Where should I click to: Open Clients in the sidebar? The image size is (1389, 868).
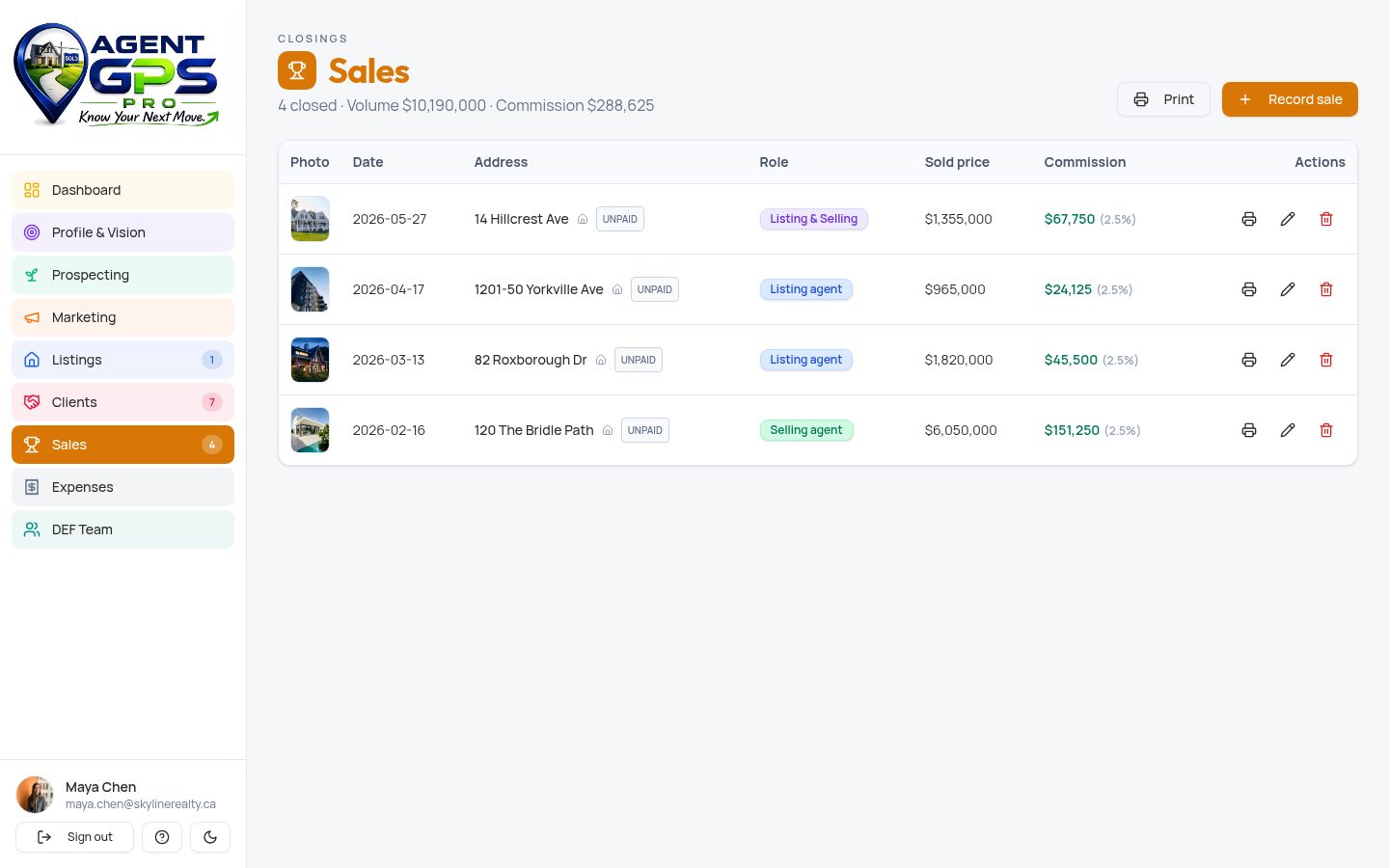coord(123,402)
